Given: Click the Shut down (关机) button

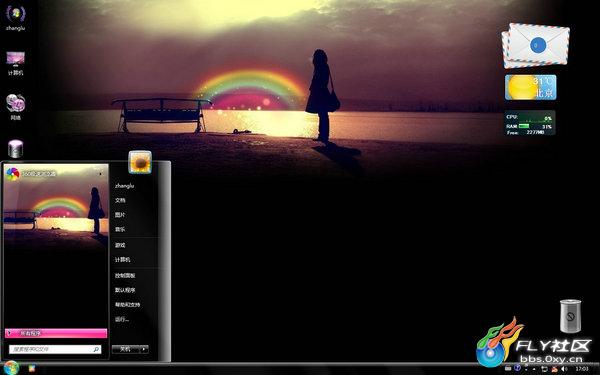Looking at the screenshot, I should [126, 349].
